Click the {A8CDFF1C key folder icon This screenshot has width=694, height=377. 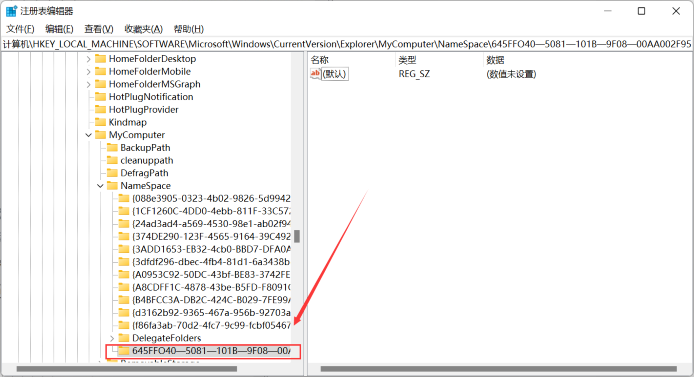(124, 287)
